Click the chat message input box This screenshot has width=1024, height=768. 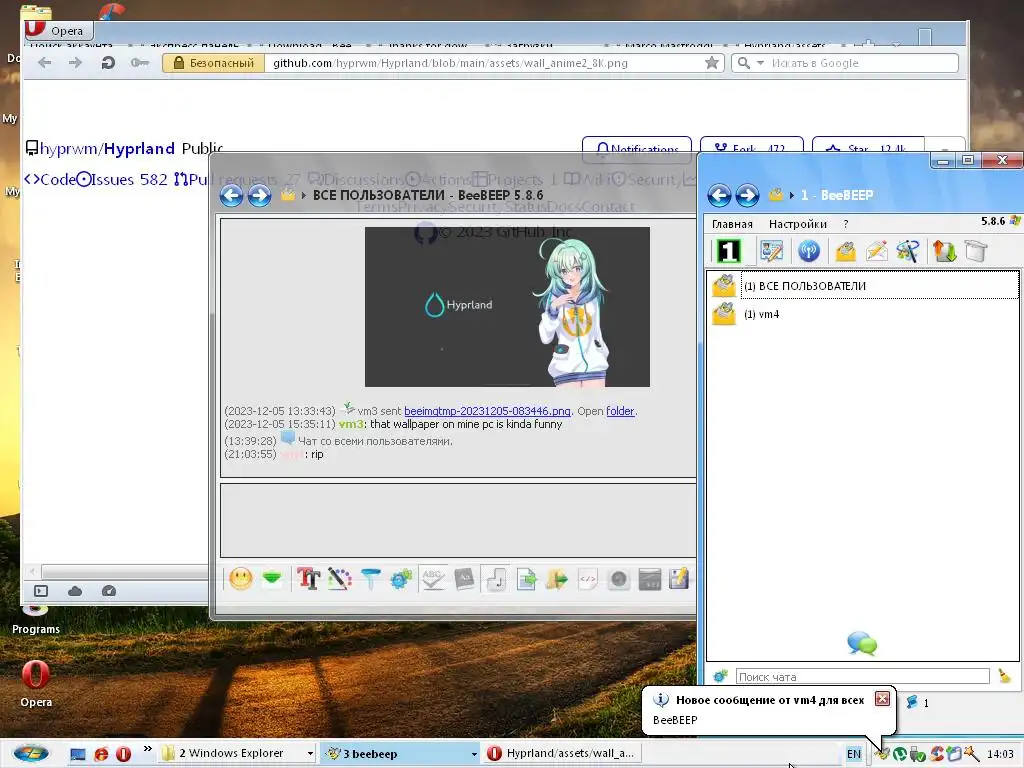(x=458, y=520)
